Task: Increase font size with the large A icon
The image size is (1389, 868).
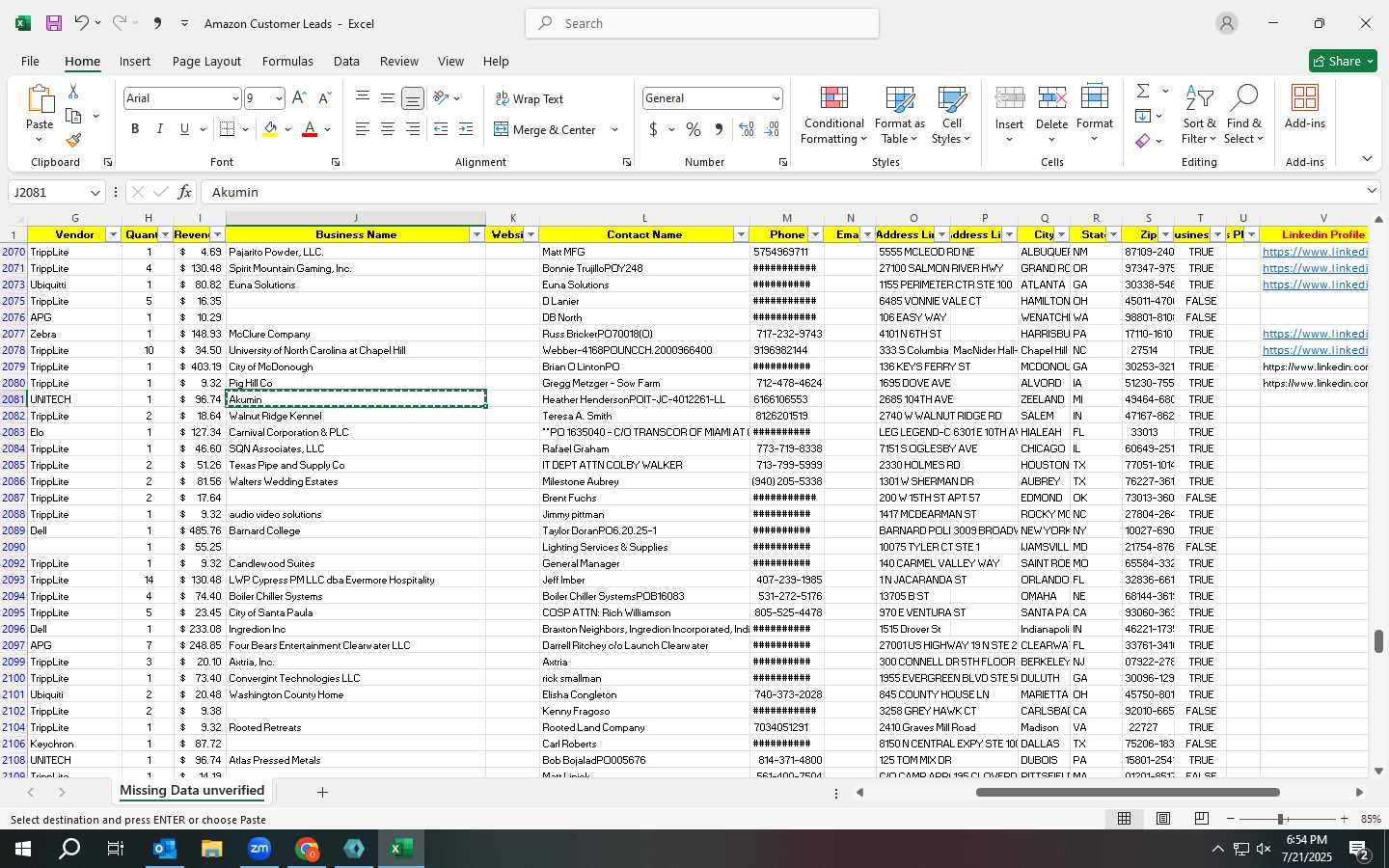Action: click(299, 98)
